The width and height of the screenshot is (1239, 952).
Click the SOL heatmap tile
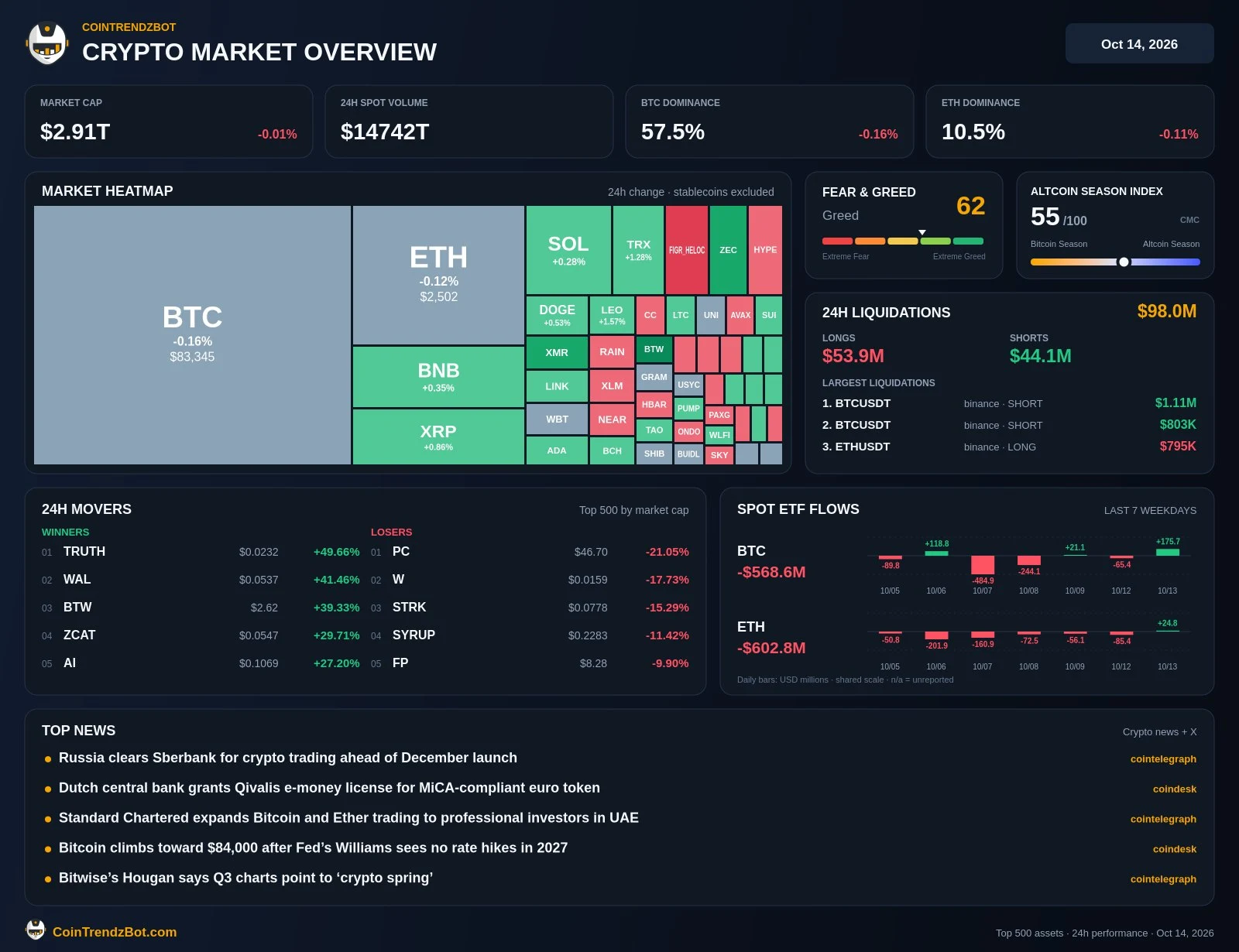click(x=568, y=250)
